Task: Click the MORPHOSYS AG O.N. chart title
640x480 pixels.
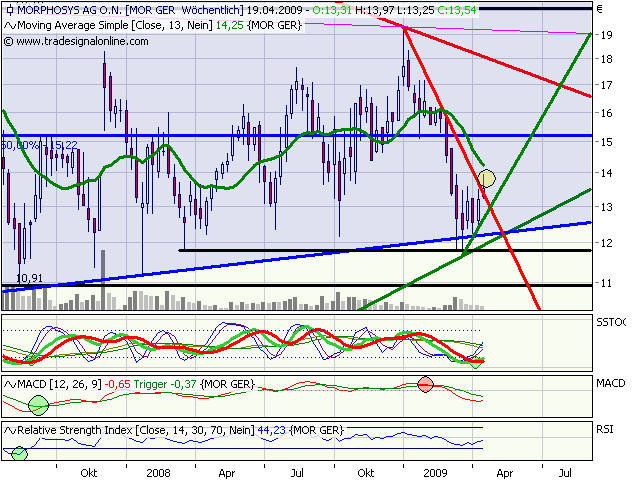Action: point(69,10)
